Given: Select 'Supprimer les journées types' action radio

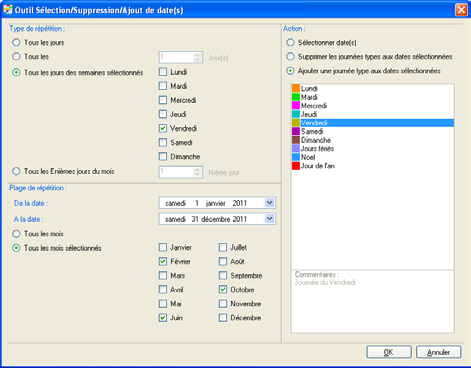Looking at the screenshot, I should click(x=290, y=57).
